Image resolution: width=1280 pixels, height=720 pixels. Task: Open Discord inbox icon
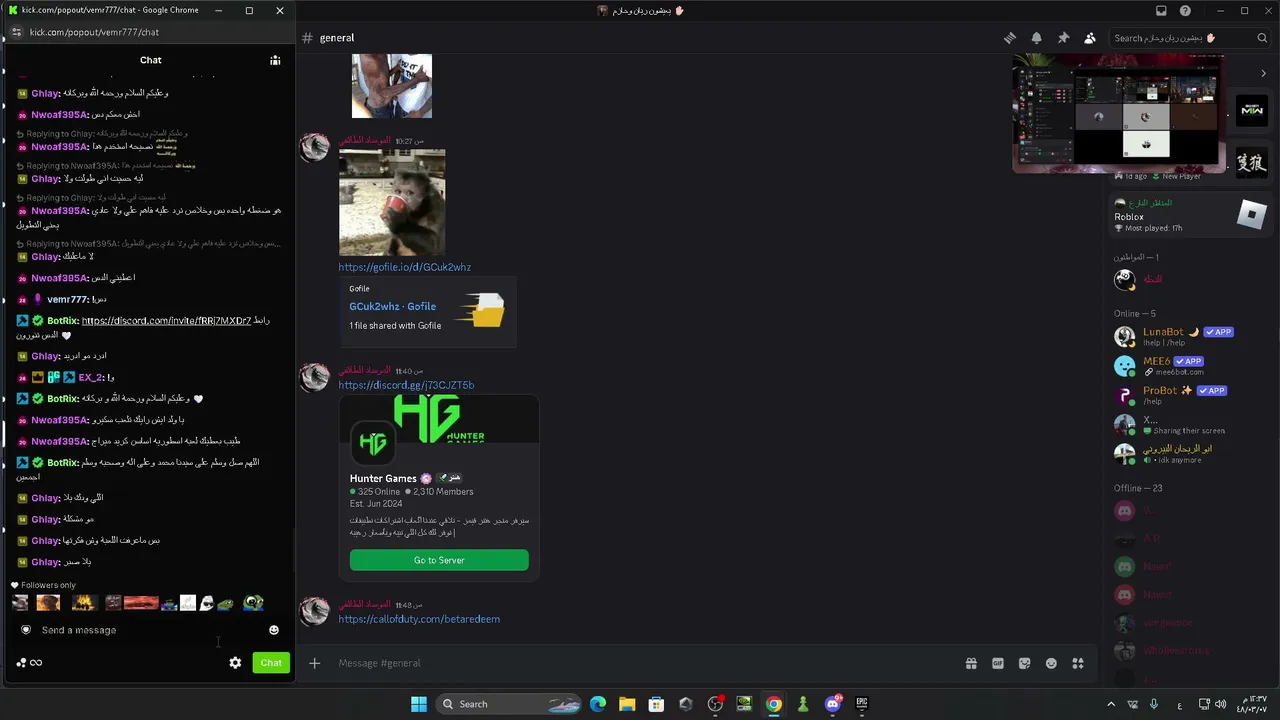coord(1161,11)
